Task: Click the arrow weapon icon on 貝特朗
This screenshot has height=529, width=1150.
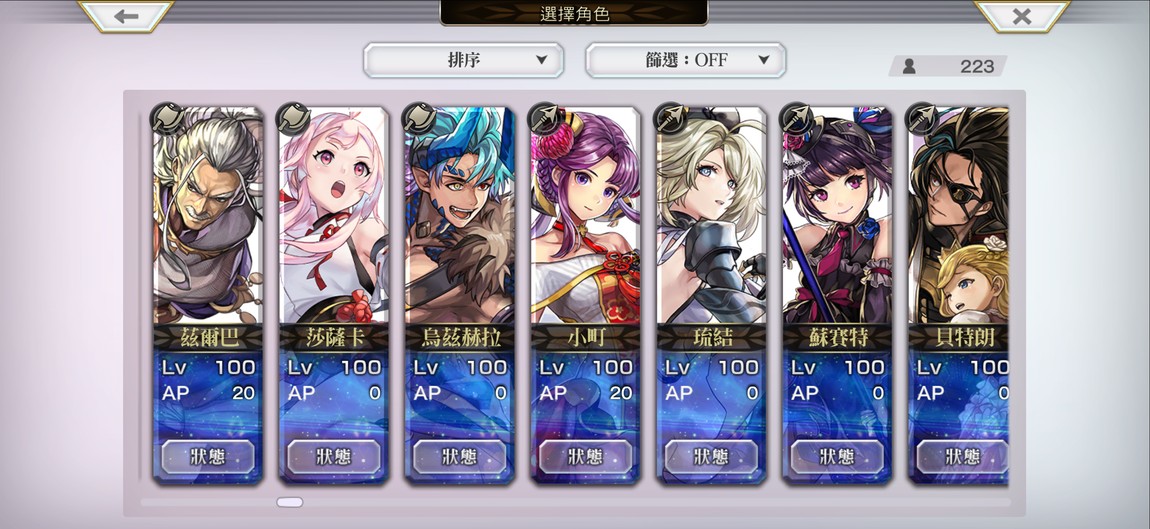Action: pos(924,118)
